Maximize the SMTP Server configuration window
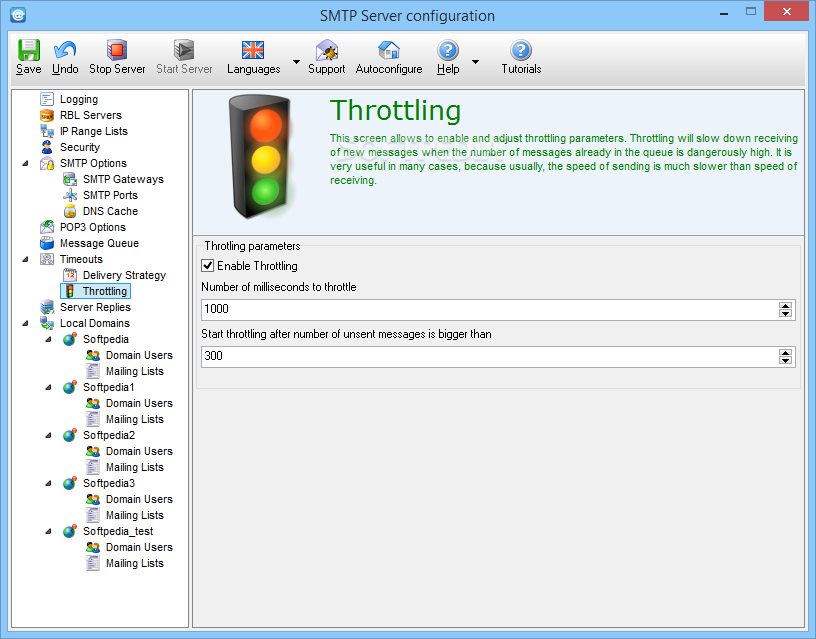Screen dimensions: 816x639 click(750, 11)
